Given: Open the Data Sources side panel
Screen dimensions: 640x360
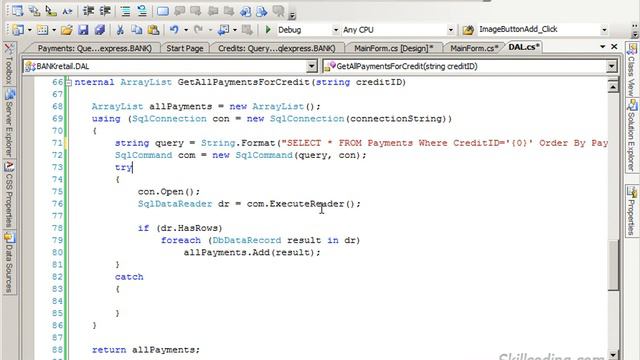Looking at the screenshot, I should pos(9,262).
